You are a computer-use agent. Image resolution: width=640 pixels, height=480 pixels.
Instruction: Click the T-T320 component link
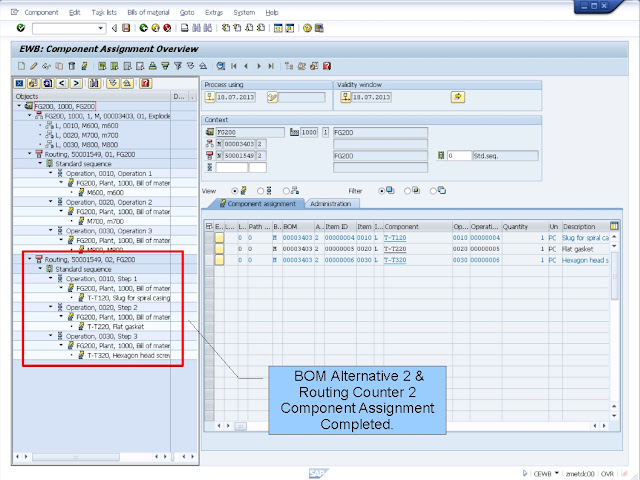pyautogui.click(x=395, y=260)
